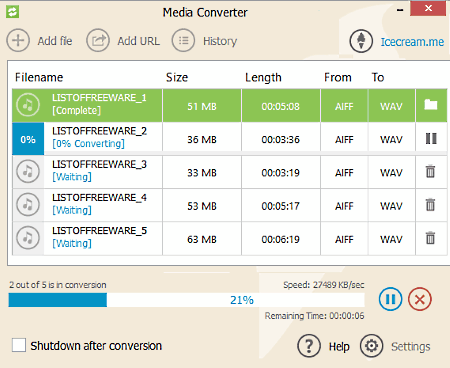The width and height of the screenshot is (450, 368).
Task: Click the Filename column header
Action: pos(39,77)
